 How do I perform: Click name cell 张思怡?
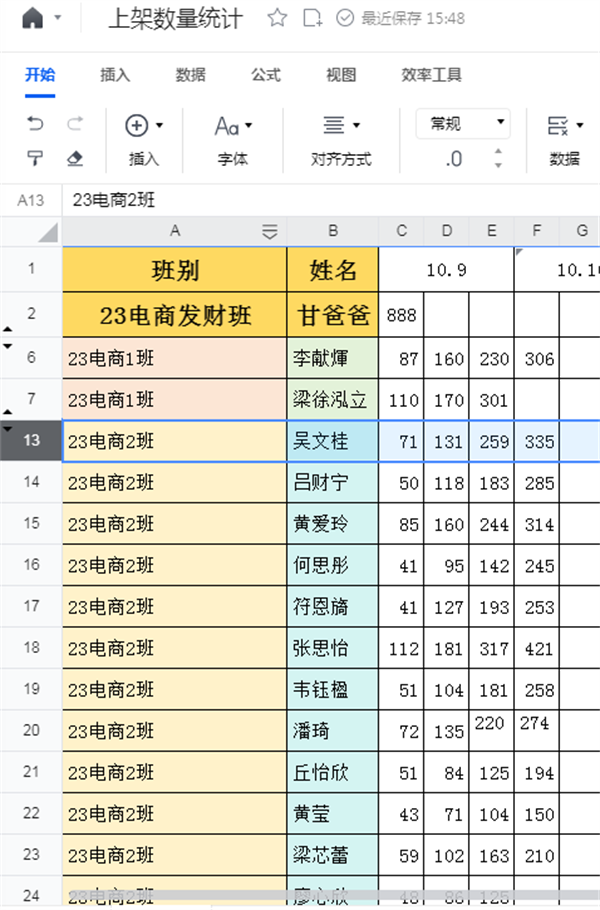tap(333, 648)
